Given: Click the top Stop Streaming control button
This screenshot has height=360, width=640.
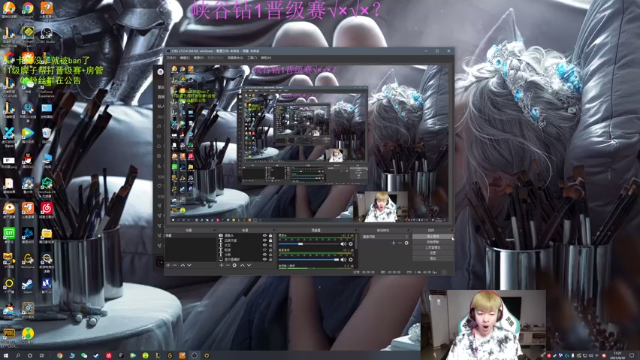Looking at the screenshot, I should (433, 236).
